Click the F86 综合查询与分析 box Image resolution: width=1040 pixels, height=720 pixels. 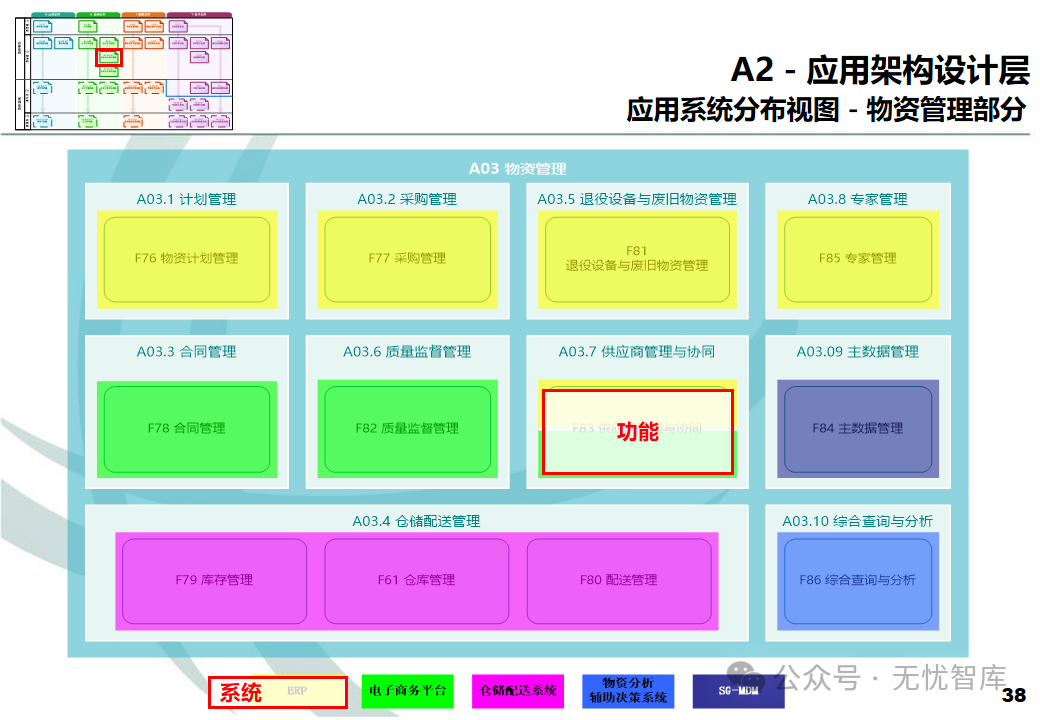pyautogui.click(x=858, y=581)
